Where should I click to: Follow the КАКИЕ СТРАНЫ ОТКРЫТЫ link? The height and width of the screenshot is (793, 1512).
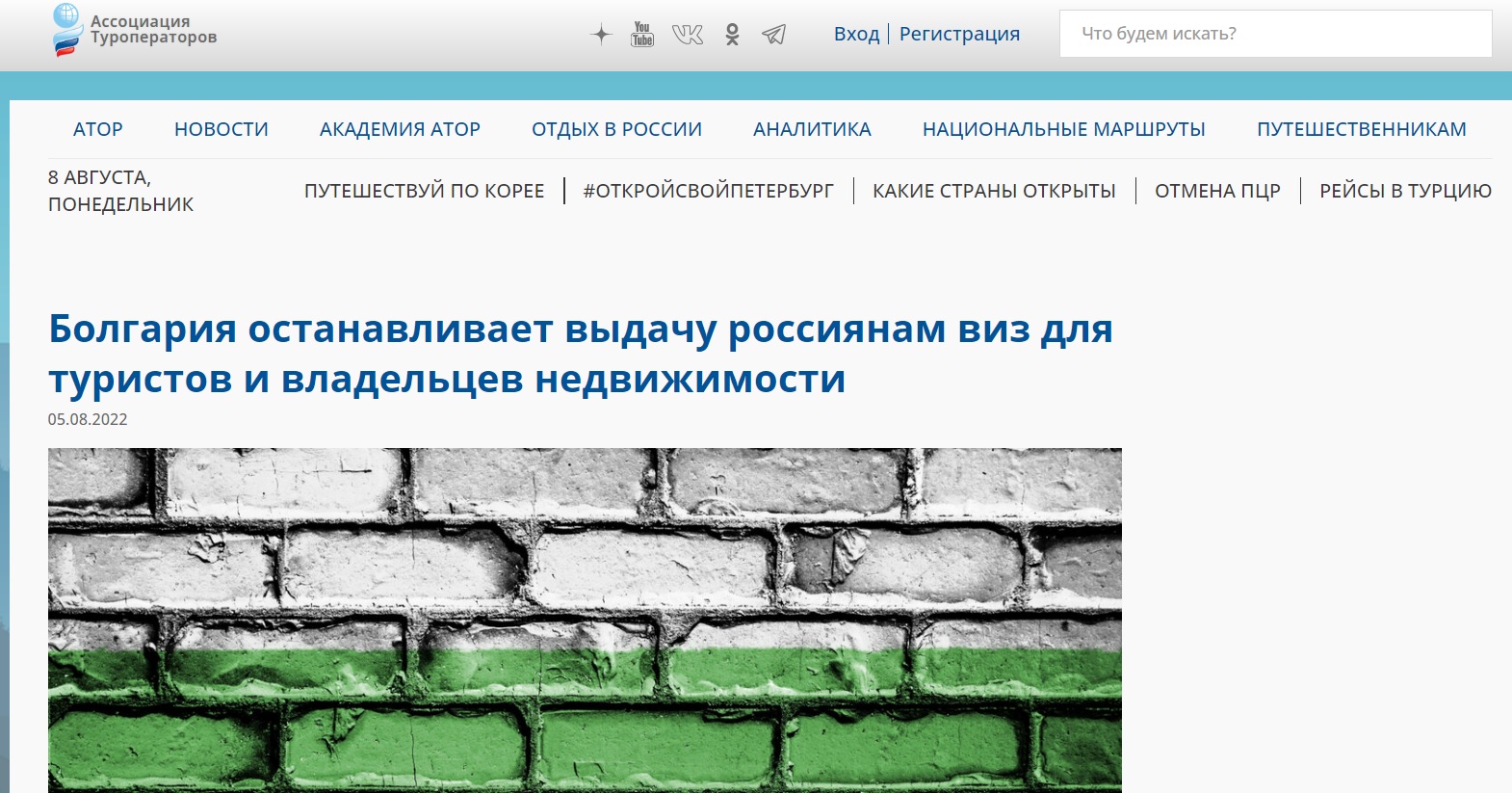994,191
